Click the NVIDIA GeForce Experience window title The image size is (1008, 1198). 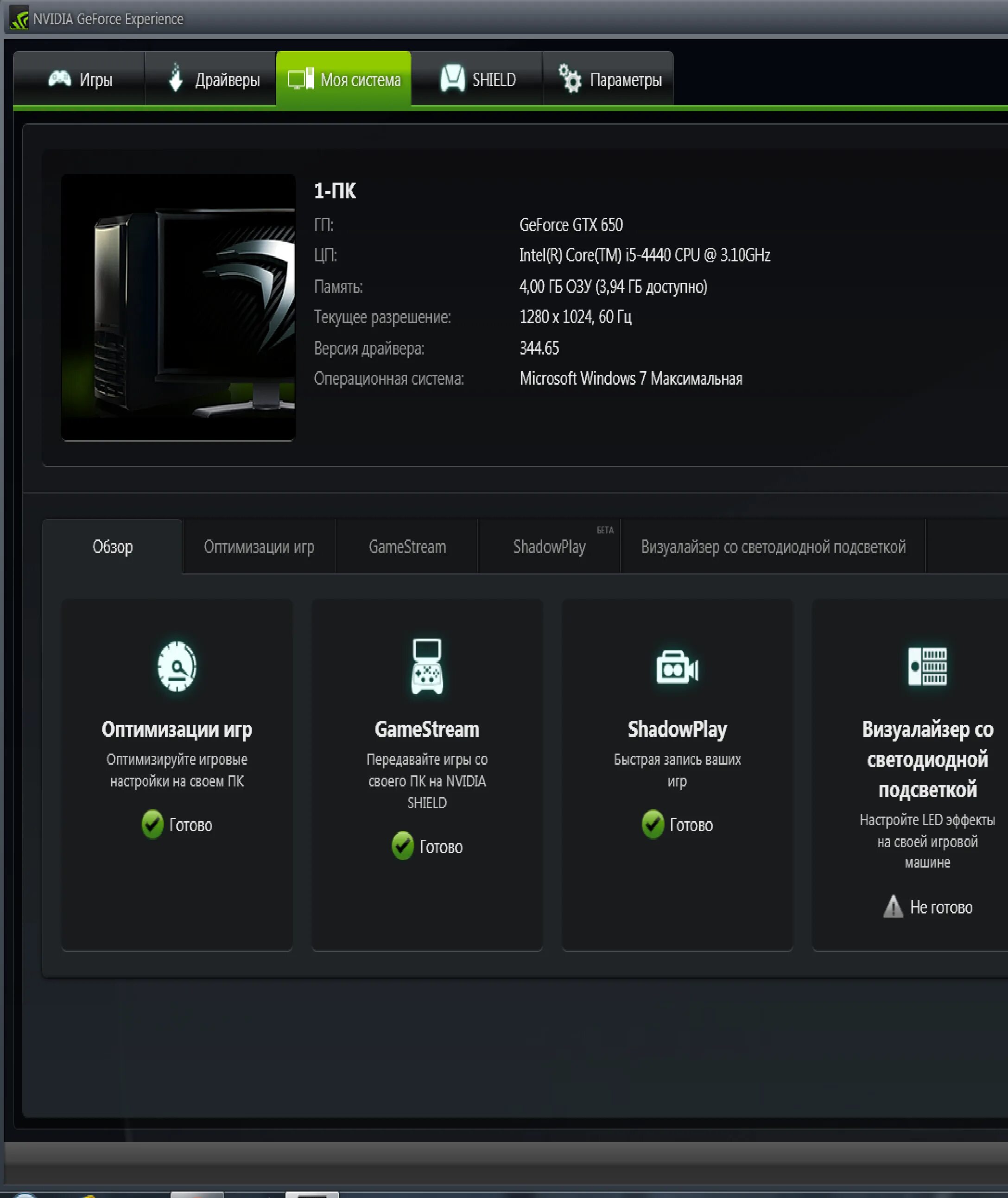108,19
